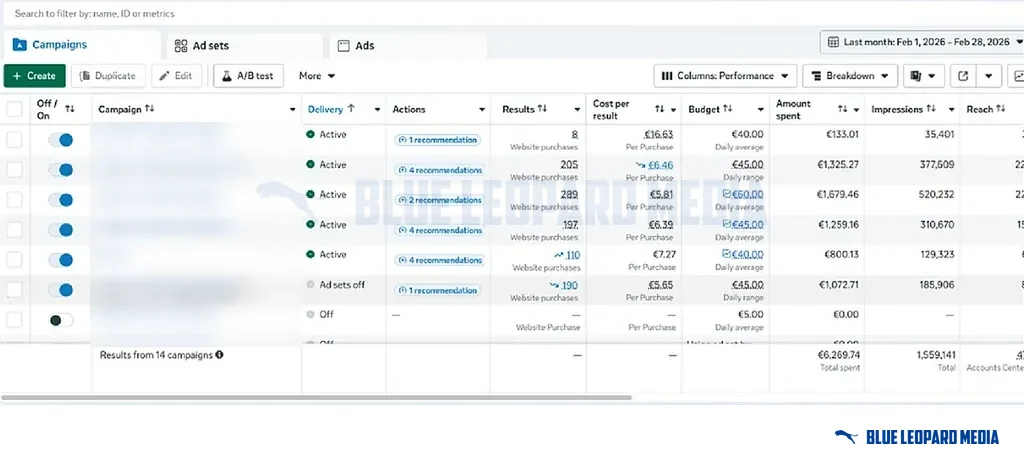Click the 520,232 impressions cell
The width and height of the screenshot is (1024, 469).
[x=936, y=194]
